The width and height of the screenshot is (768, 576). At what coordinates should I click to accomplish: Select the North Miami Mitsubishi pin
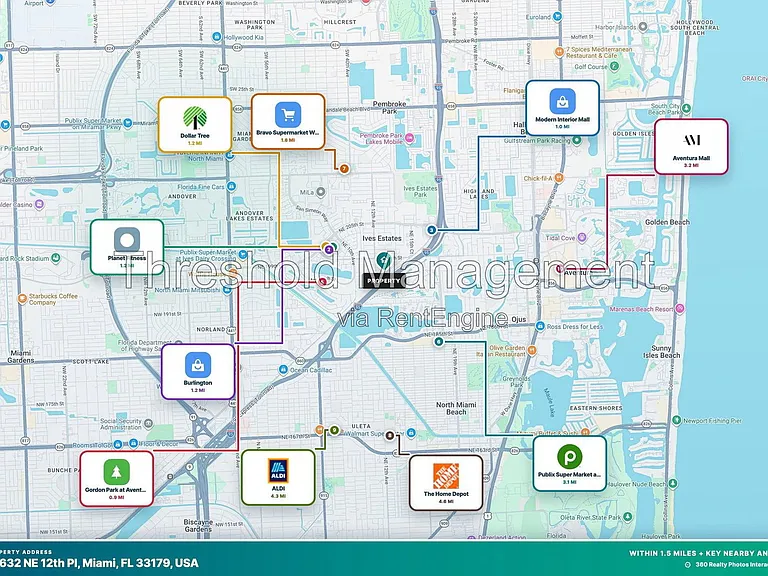[x=228, y=289]
